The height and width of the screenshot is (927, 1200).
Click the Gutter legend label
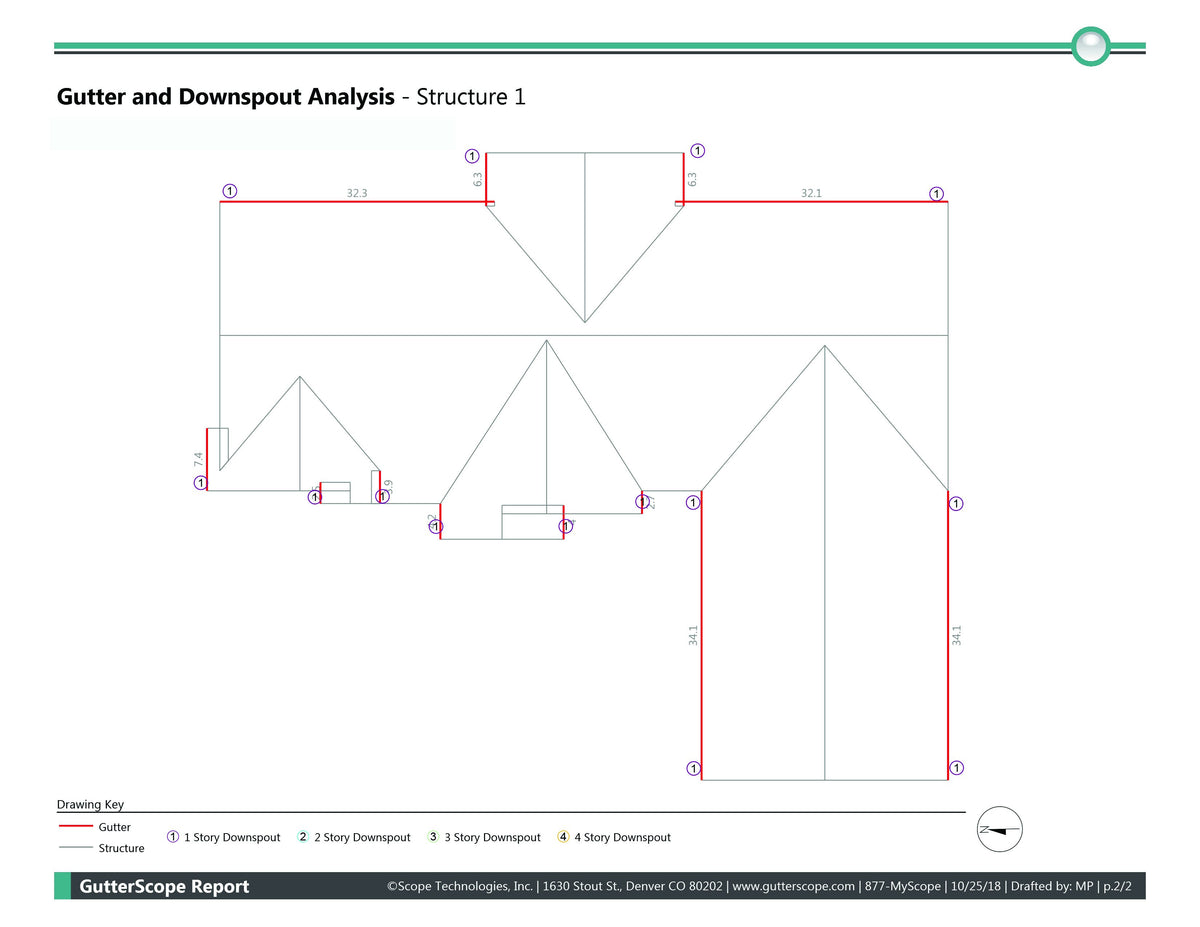(115, 827)
